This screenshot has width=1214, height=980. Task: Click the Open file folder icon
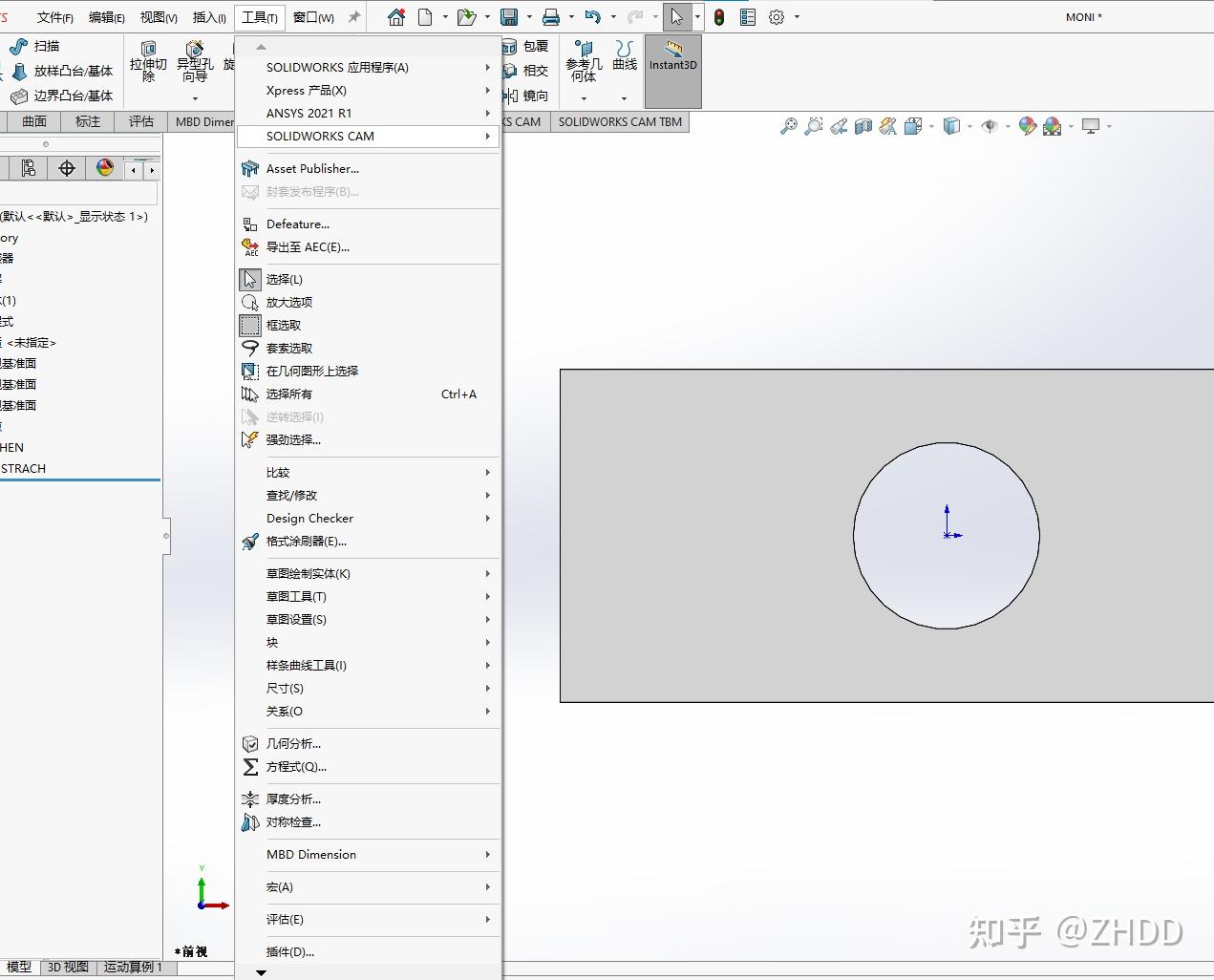(x=466, y=17)
